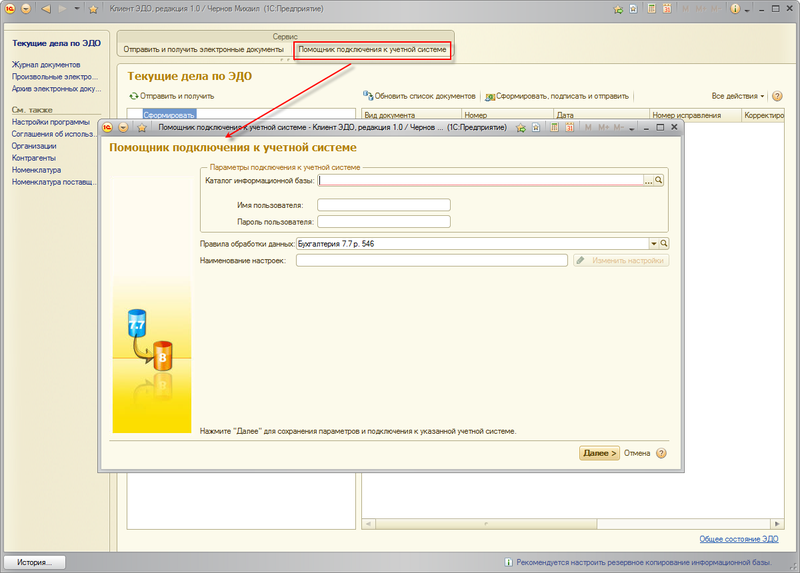Open the orange dropdown button in the dialog title
The height and width of the screenshot is (573, 800).
tap(123, 128)
